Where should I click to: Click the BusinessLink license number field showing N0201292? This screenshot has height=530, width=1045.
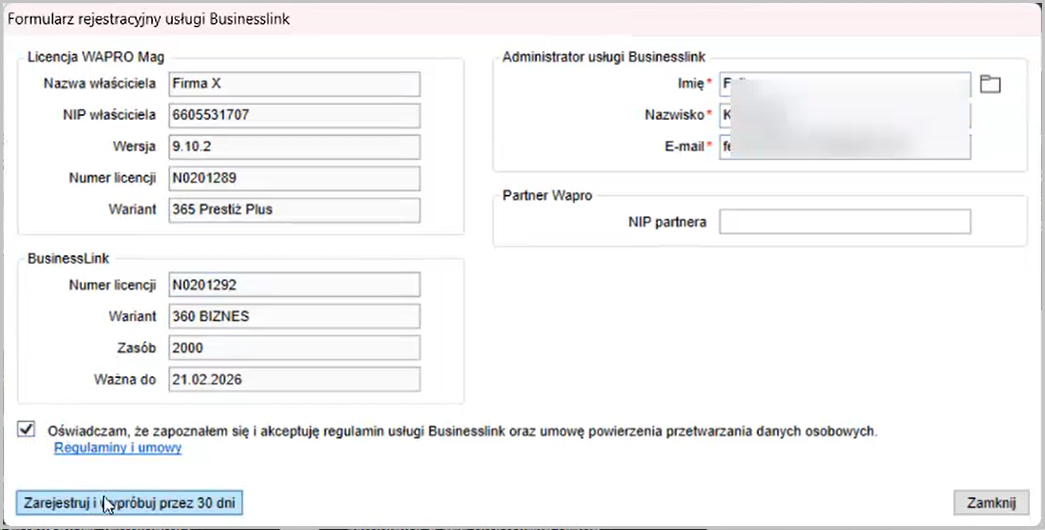pos(294,285)
